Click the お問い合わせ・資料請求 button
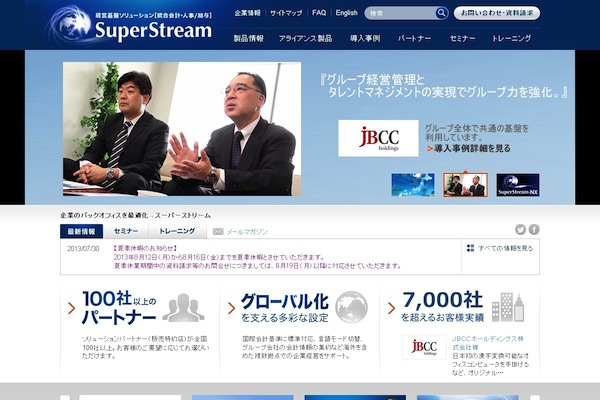Viewport: 600px width, 400px height. coord(497,13)
